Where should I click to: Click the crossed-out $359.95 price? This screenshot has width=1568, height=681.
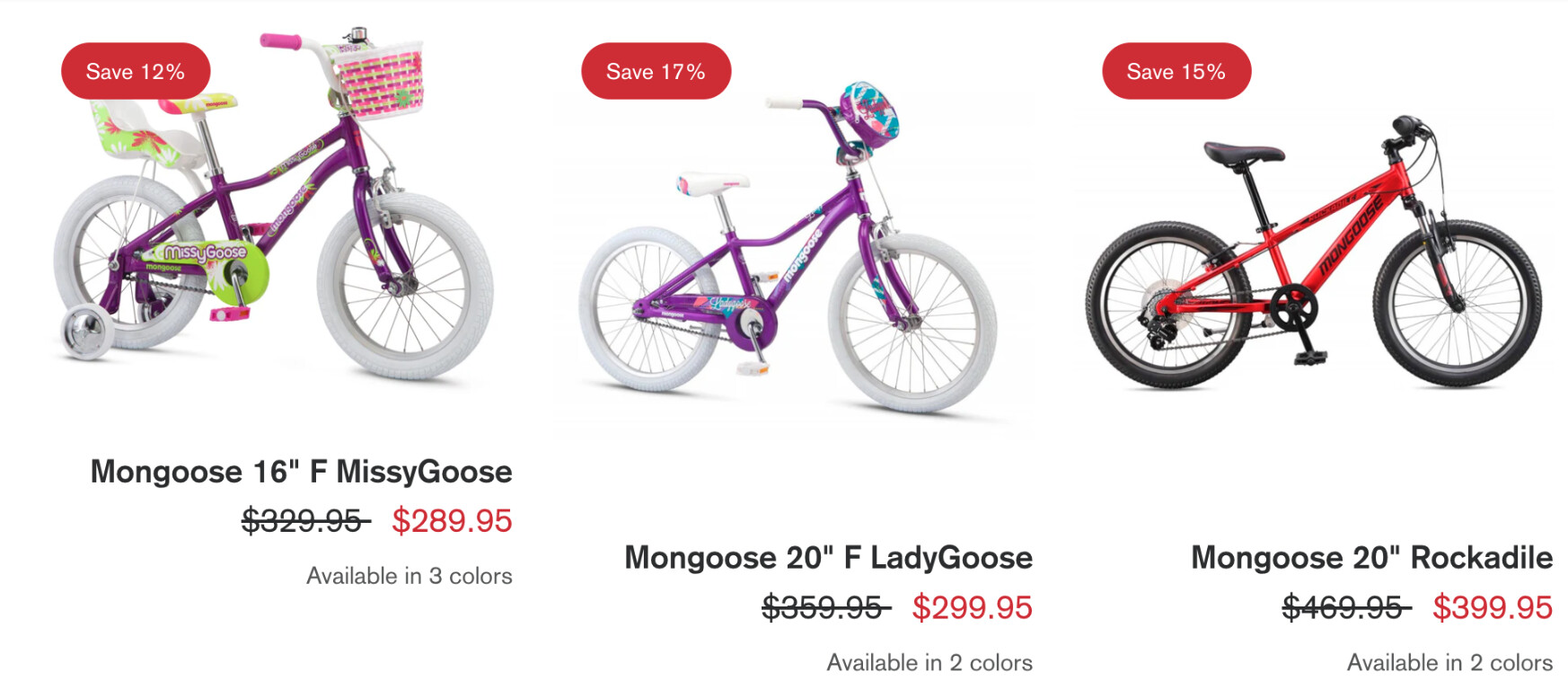[x=824, y=608]
